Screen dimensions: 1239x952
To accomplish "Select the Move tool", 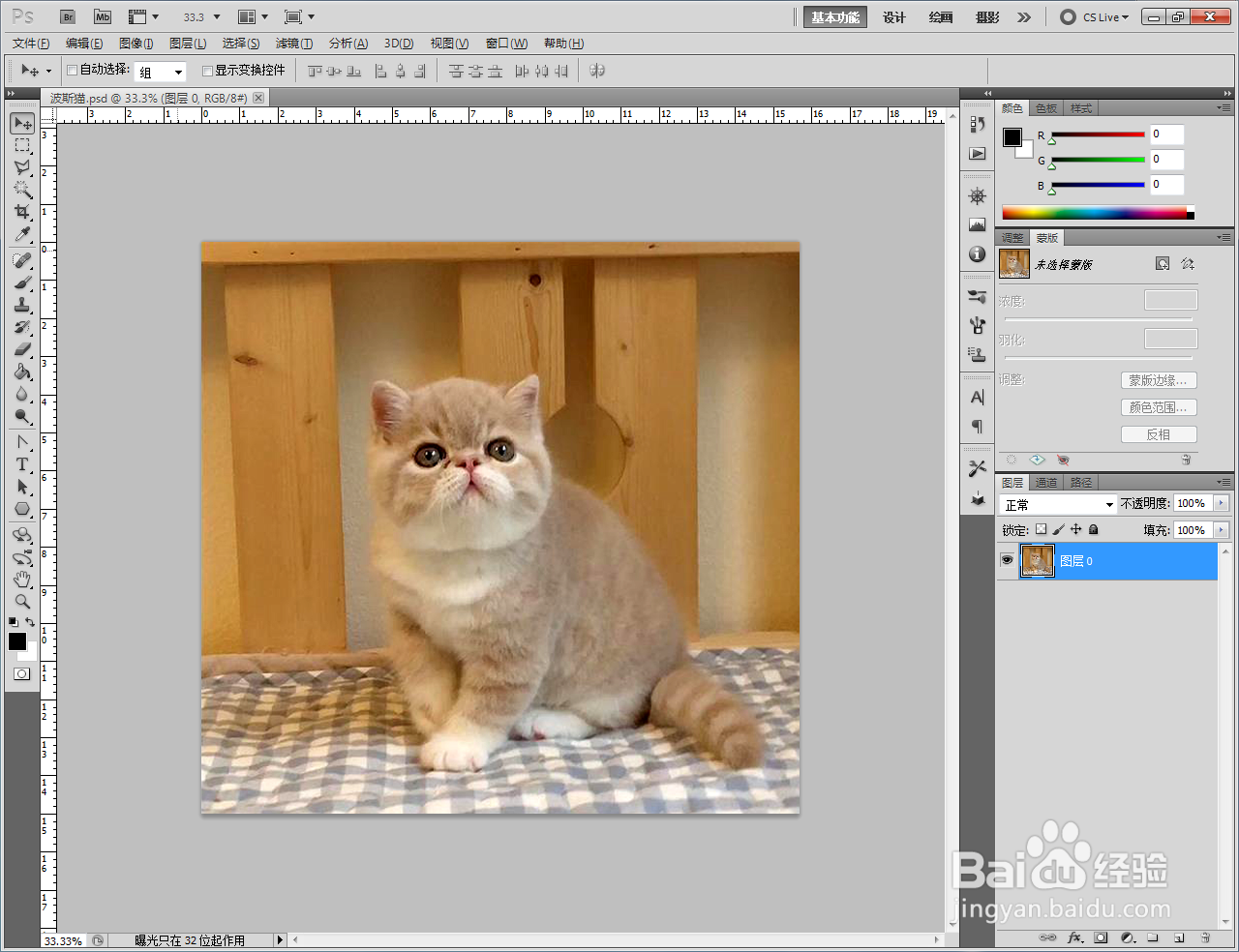I will point(22,123).
